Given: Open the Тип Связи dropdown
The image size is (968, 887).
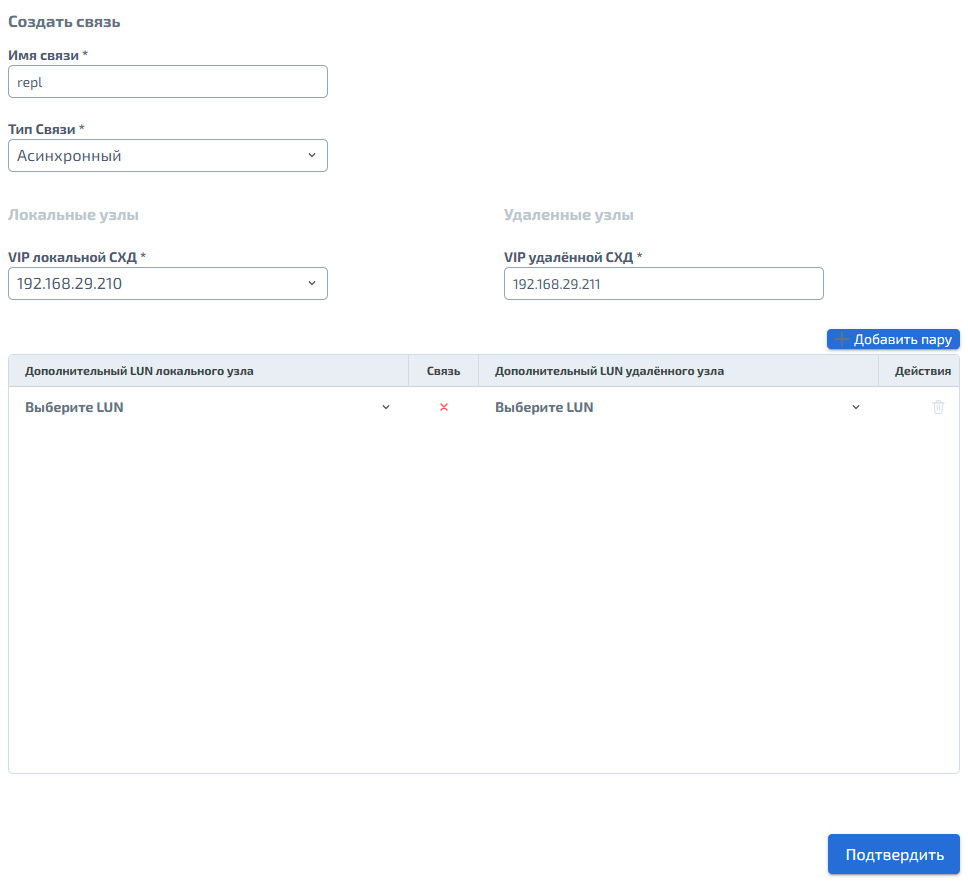Looking at the screenshot, I should 167,156.
